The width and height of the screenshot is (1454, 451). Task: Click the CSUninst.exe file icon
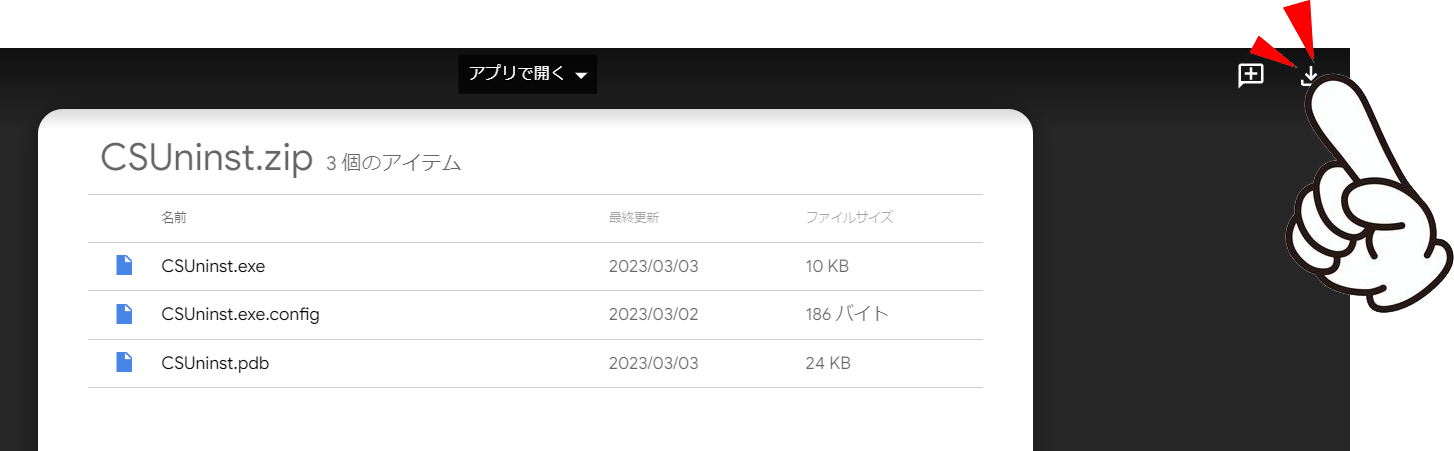click(124, 266)
